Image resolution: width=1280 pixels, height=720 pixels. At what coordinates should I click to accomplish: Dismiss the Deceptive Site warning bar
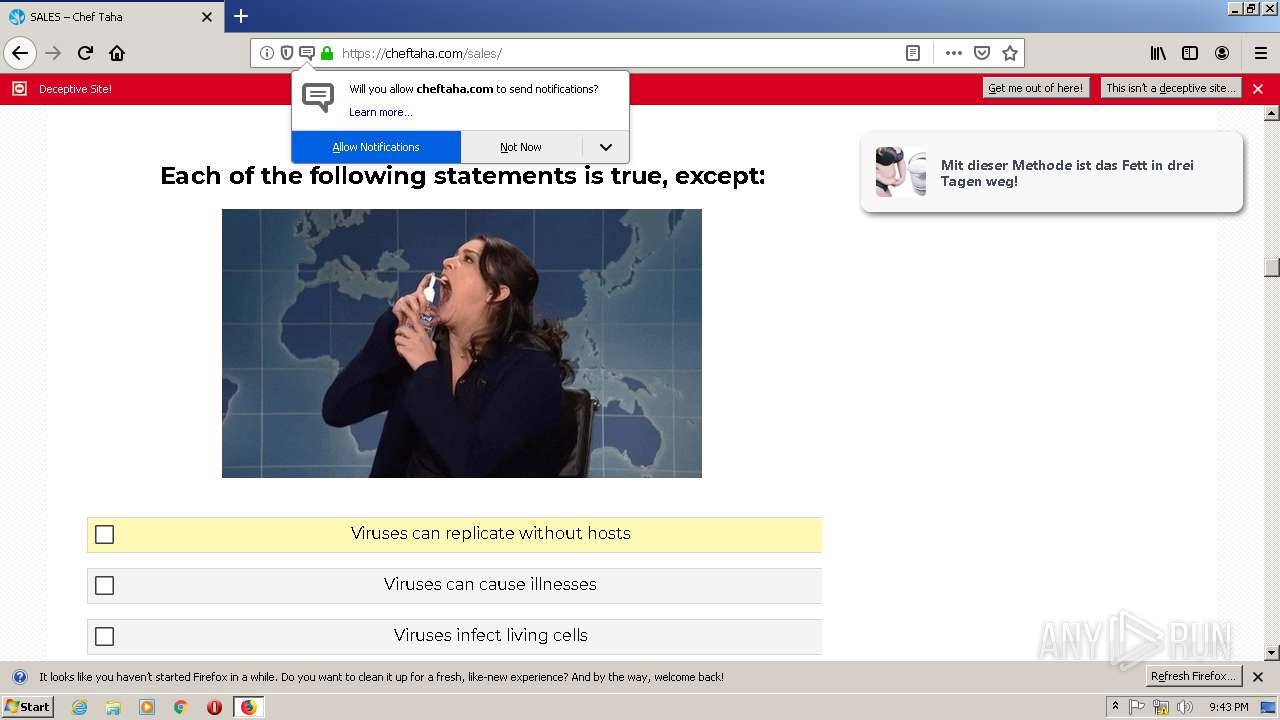(1258, 89)
